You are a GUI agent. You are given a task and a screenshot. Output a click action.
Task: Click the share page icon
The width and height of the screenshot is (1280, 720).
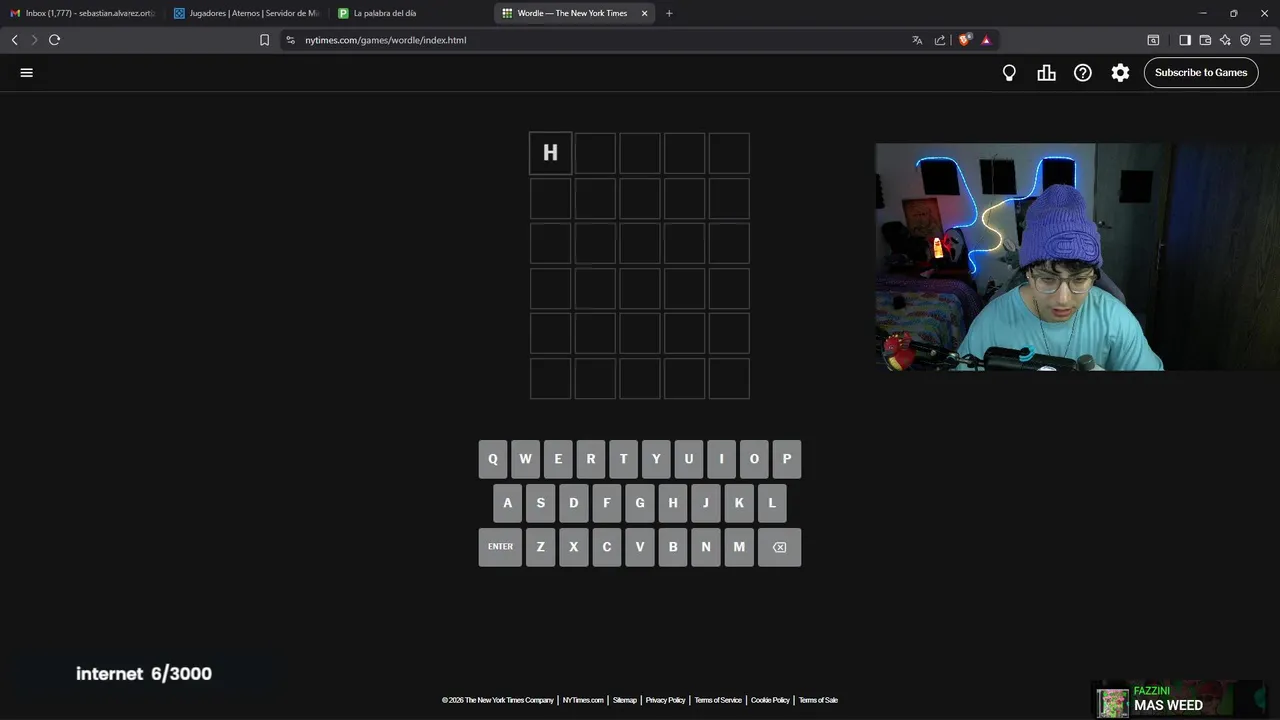click(x=940, y=40)
